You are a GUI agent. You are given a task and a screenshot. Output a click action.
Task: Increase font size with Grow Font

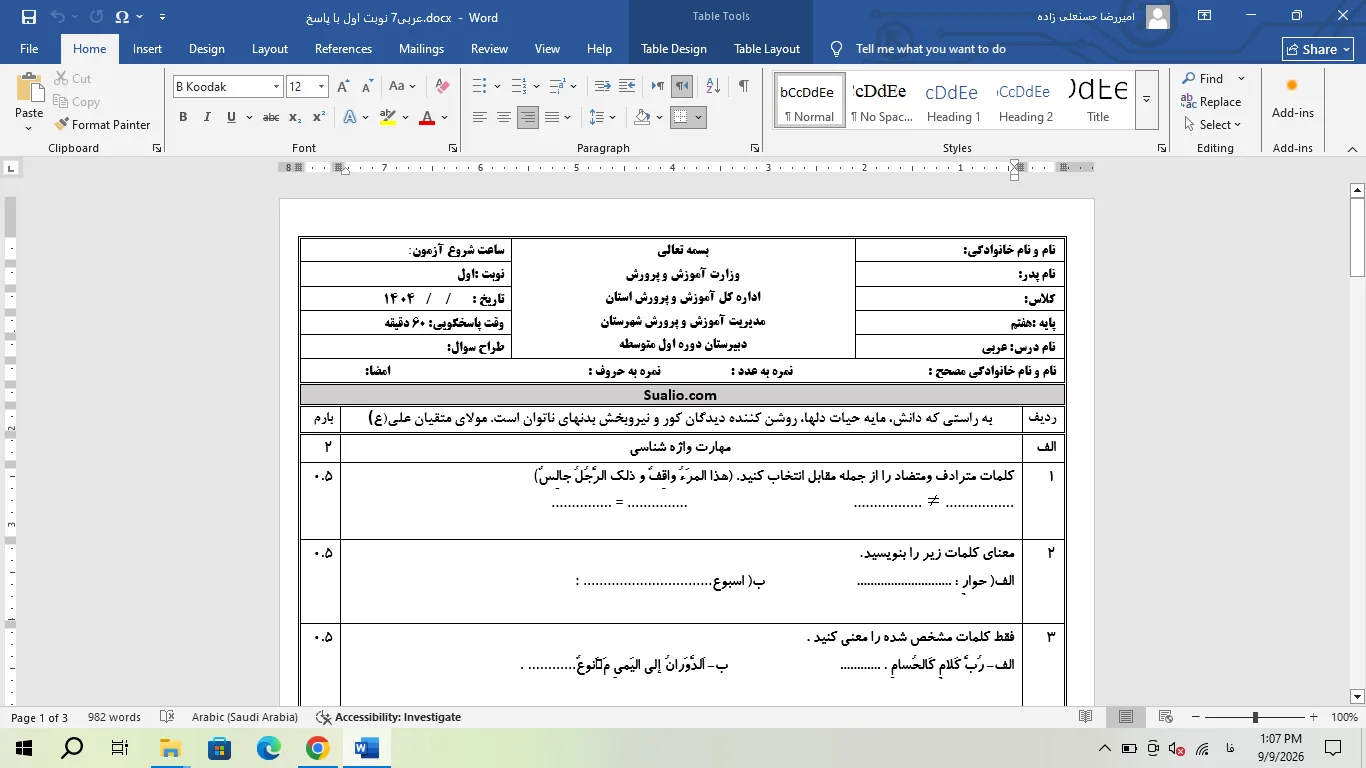click(x=343, y=87)
